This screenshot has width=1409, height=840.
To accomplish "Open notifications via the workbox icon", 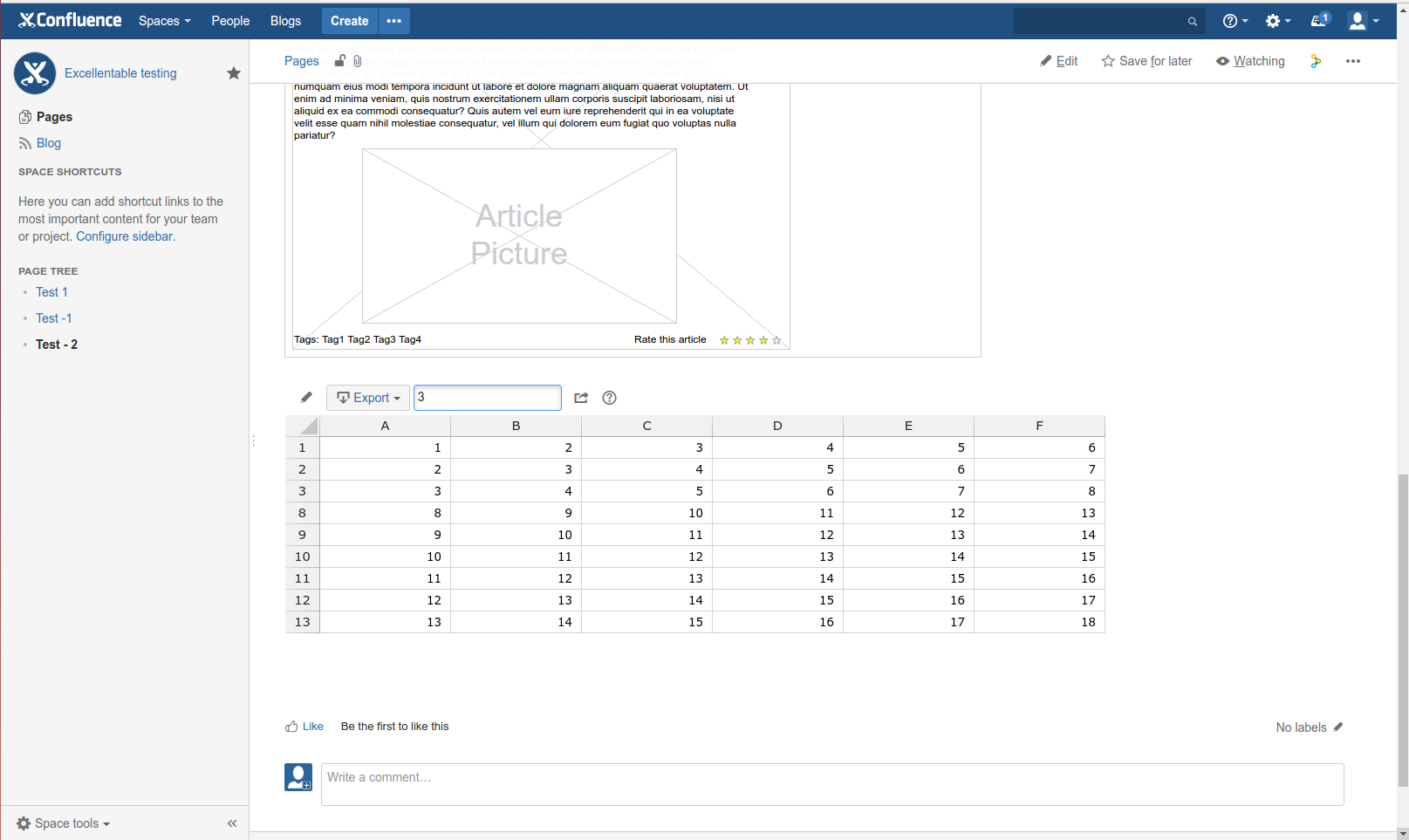I will tap(1318, 20).
